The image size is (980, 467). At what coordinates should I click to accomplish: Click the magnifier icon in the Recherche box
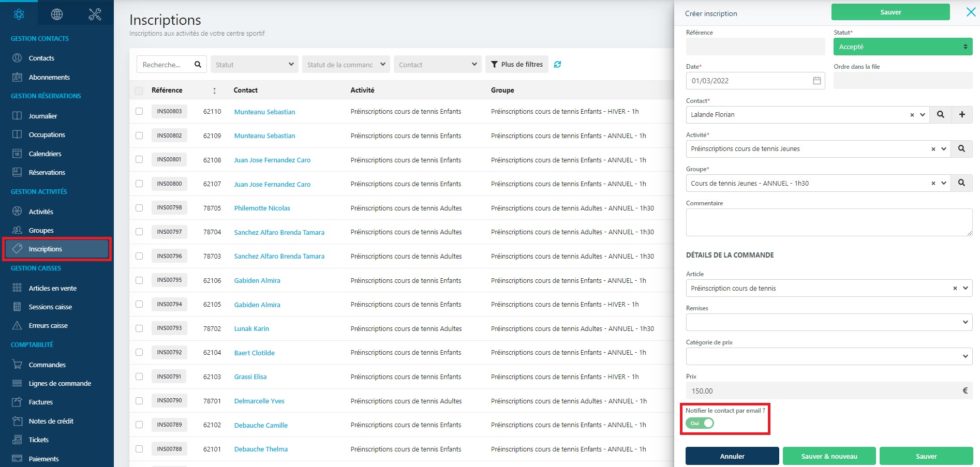coord(198,64)
